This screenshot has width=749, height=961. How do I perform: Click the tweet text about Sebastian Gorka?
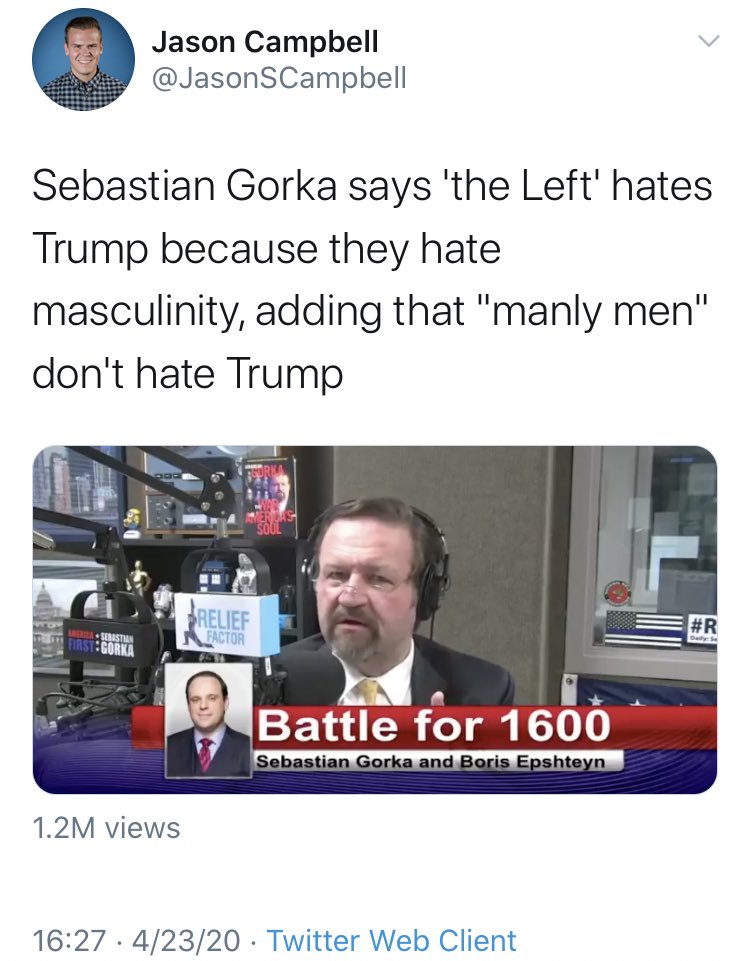(x=372, y=279)
